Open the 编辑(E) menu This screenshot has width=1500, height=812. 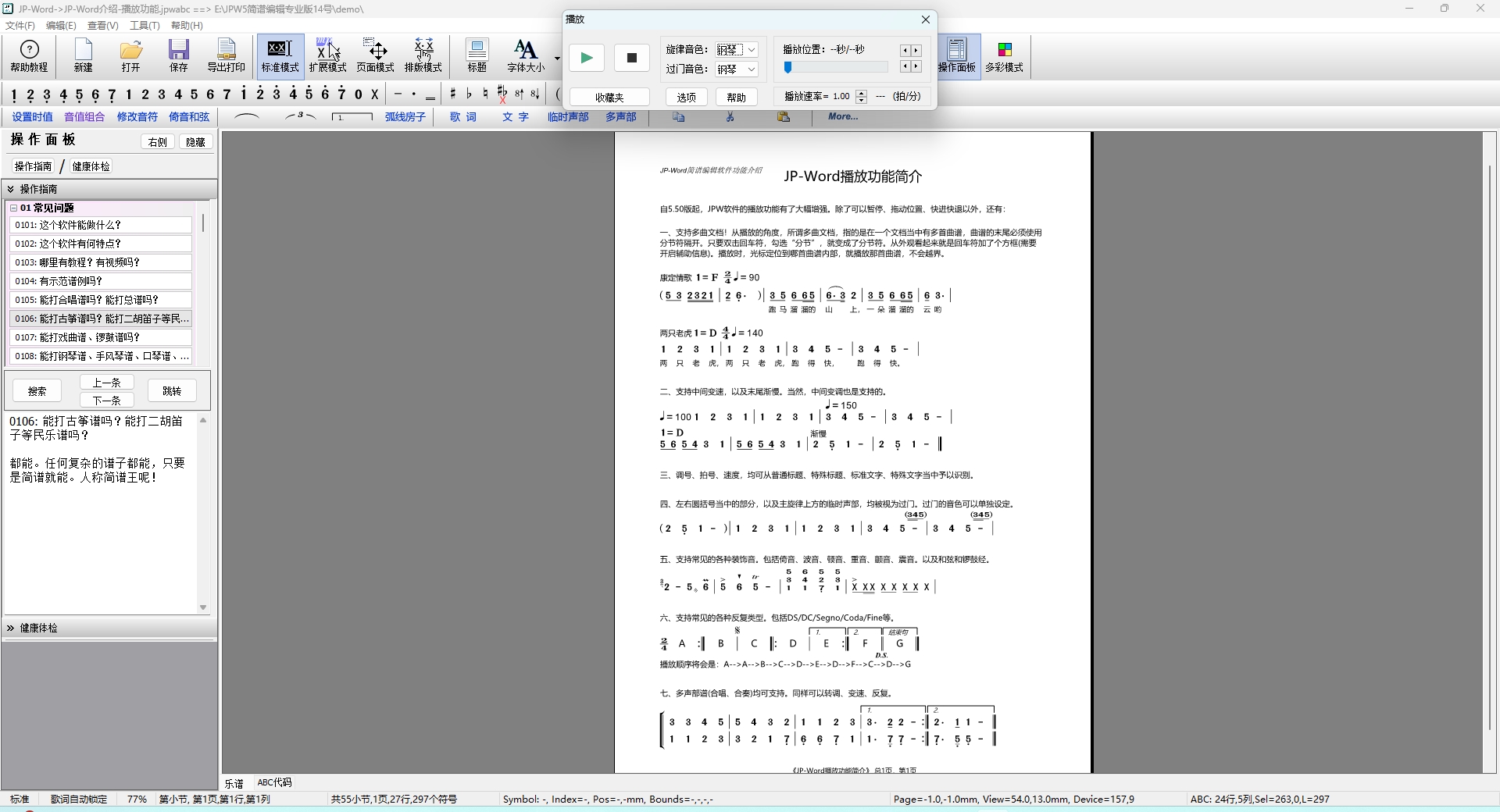[x=61, y=26]
